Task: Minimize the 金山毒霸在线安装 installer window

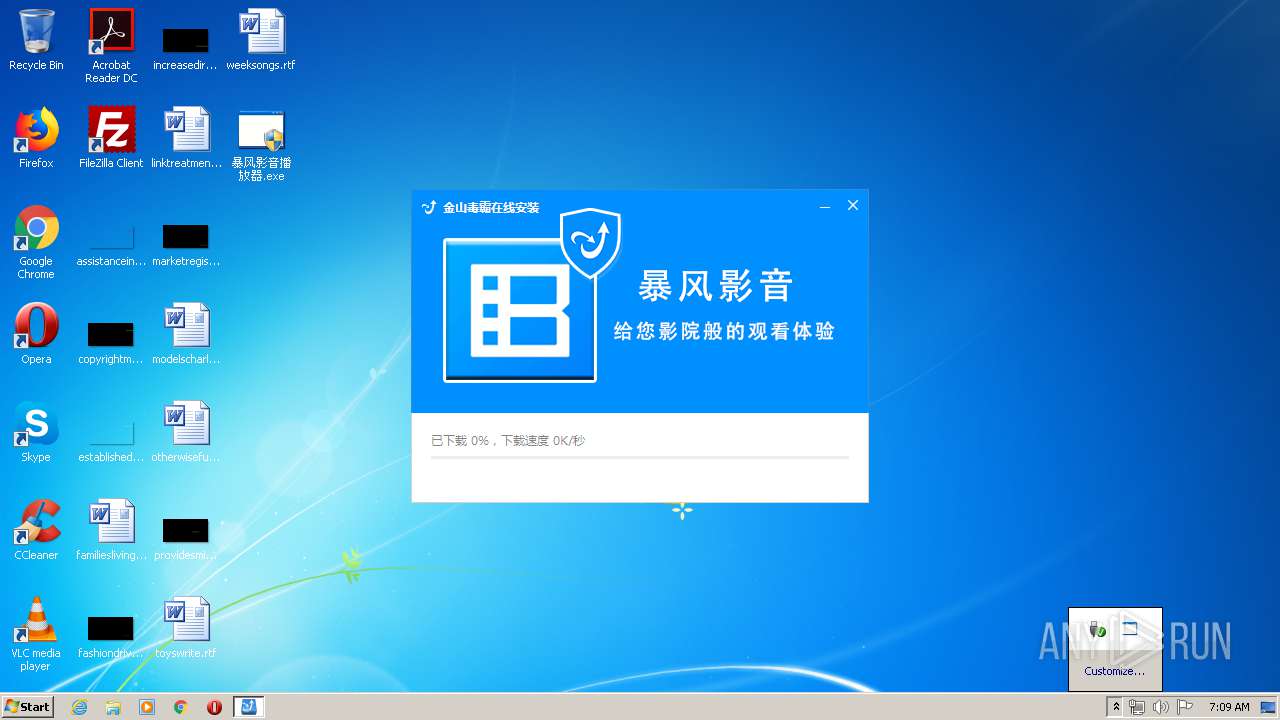Action: coord(825,206)
